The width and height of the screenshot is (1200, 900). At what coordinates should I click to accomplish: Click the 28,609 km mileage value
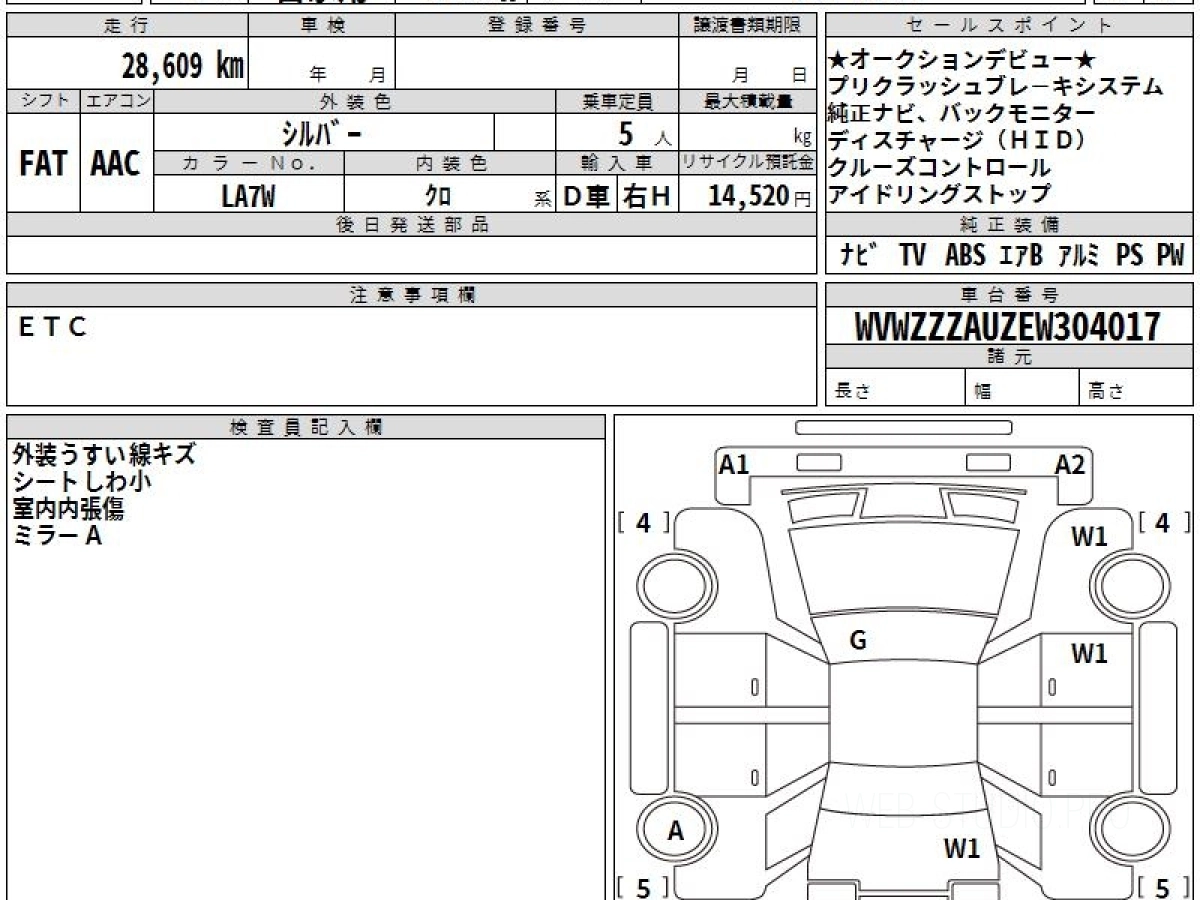pyautogui.click(x=183, y=66)
